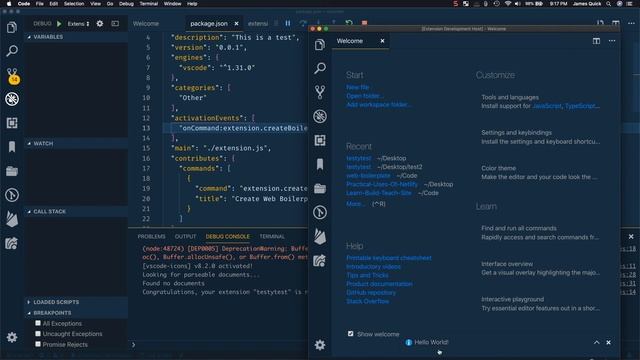This screenshot has height=360, width=640.
Task: Open Search in Extension Development Host window
Action: pos(320,68)
